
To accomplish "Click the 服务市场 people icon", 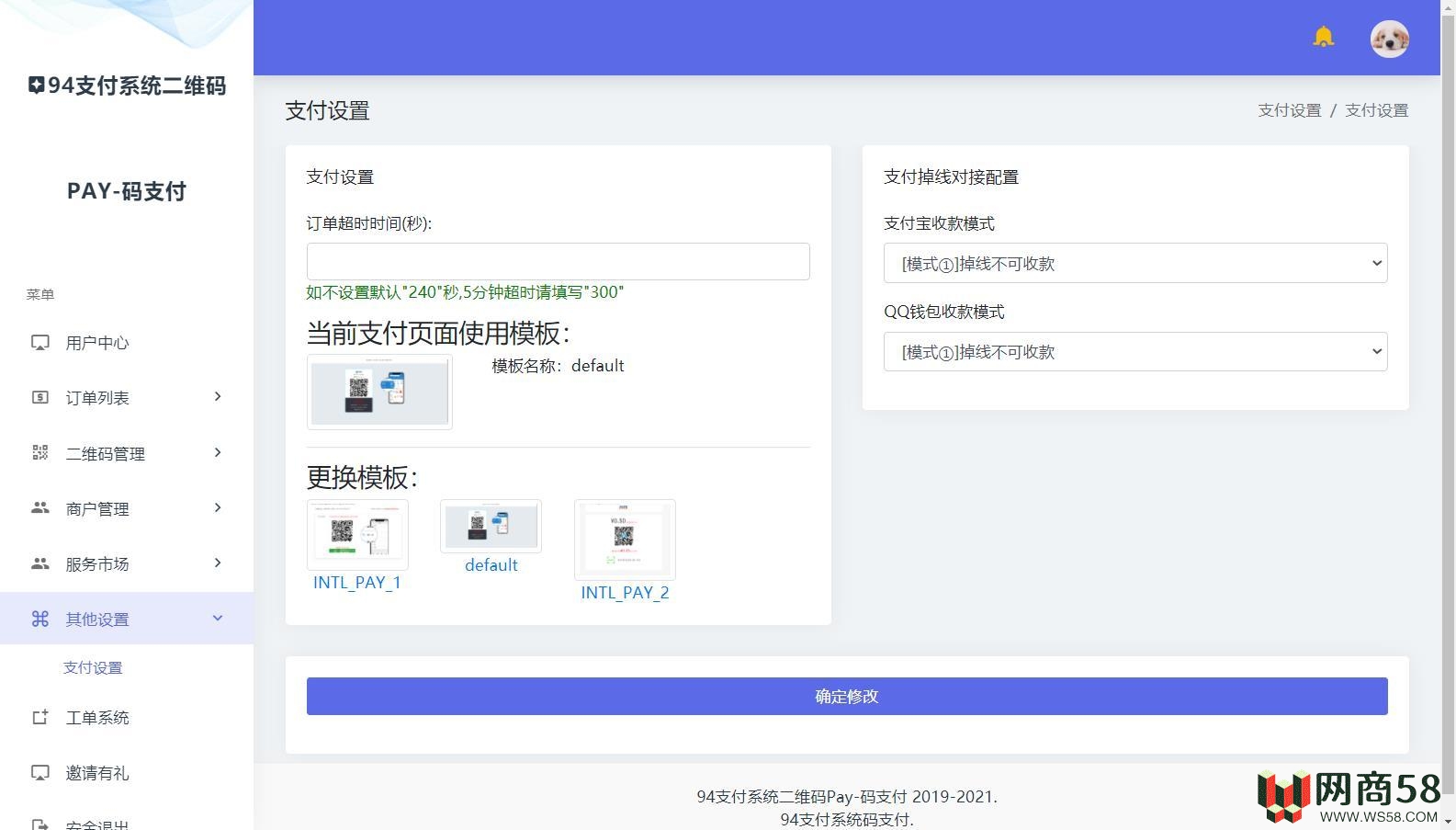I will click(40, 563).
